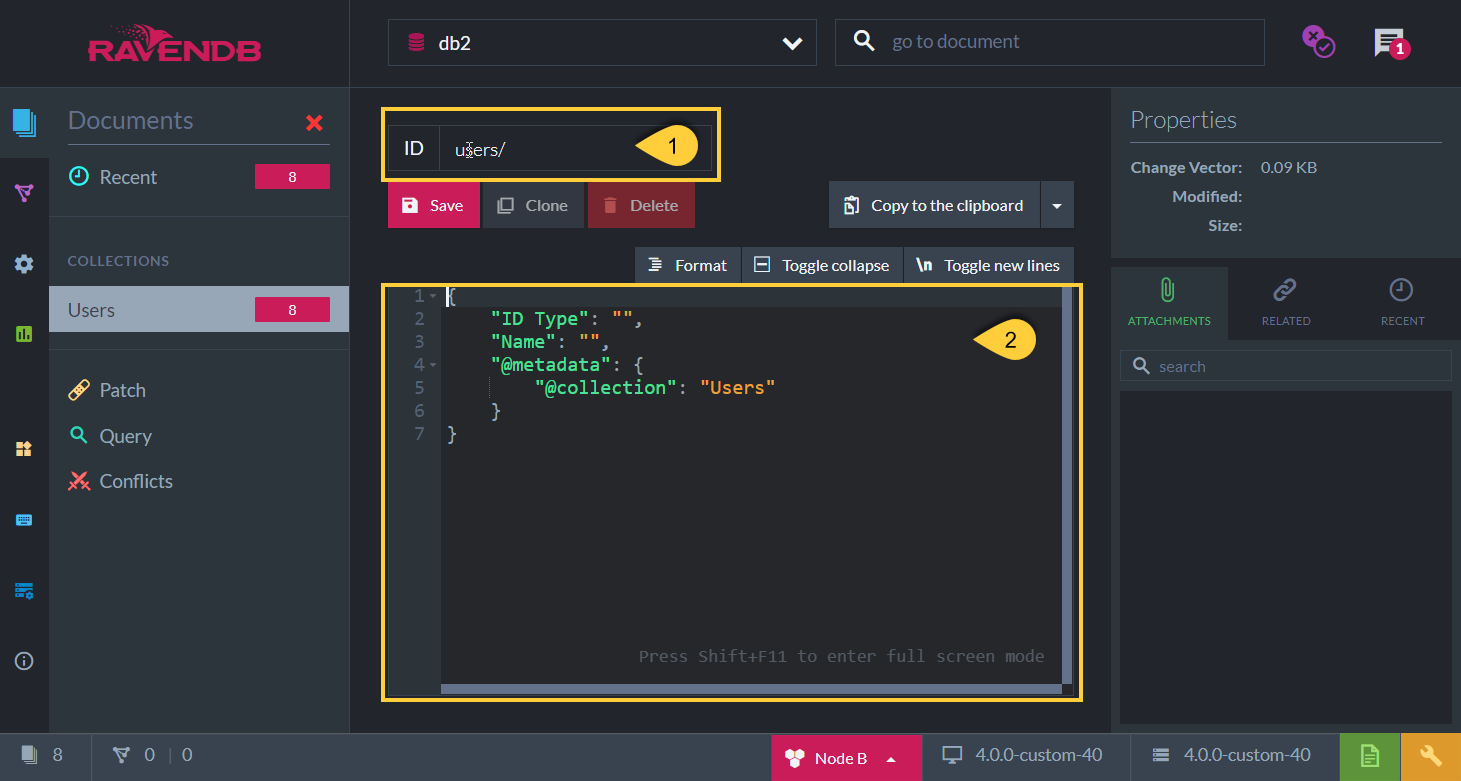
Task: Clone the document
Action: (x=533, y=205)
